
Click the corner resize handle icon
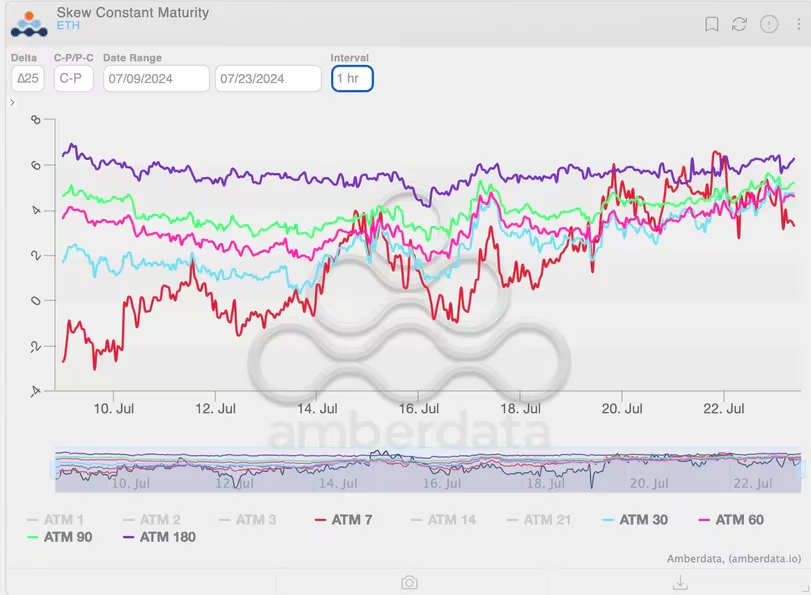[x=805, y=588]
